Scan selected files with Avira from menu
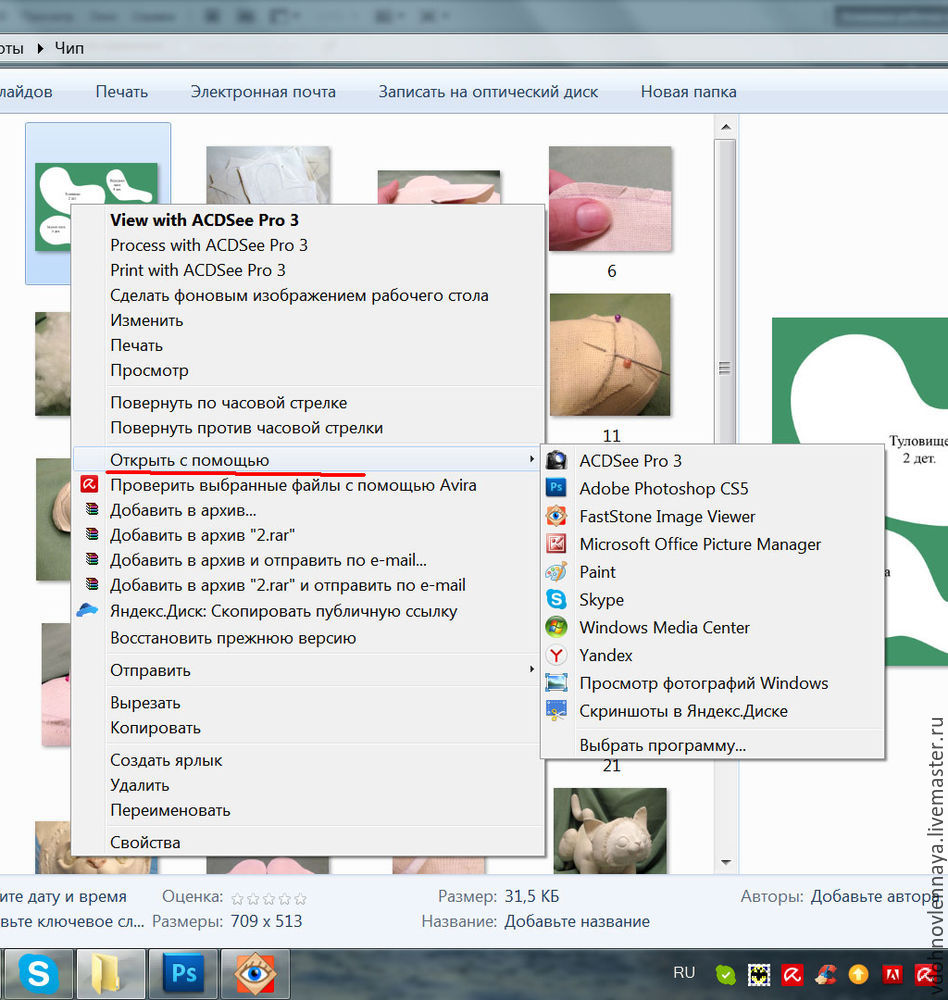 [x=307, y=485]
